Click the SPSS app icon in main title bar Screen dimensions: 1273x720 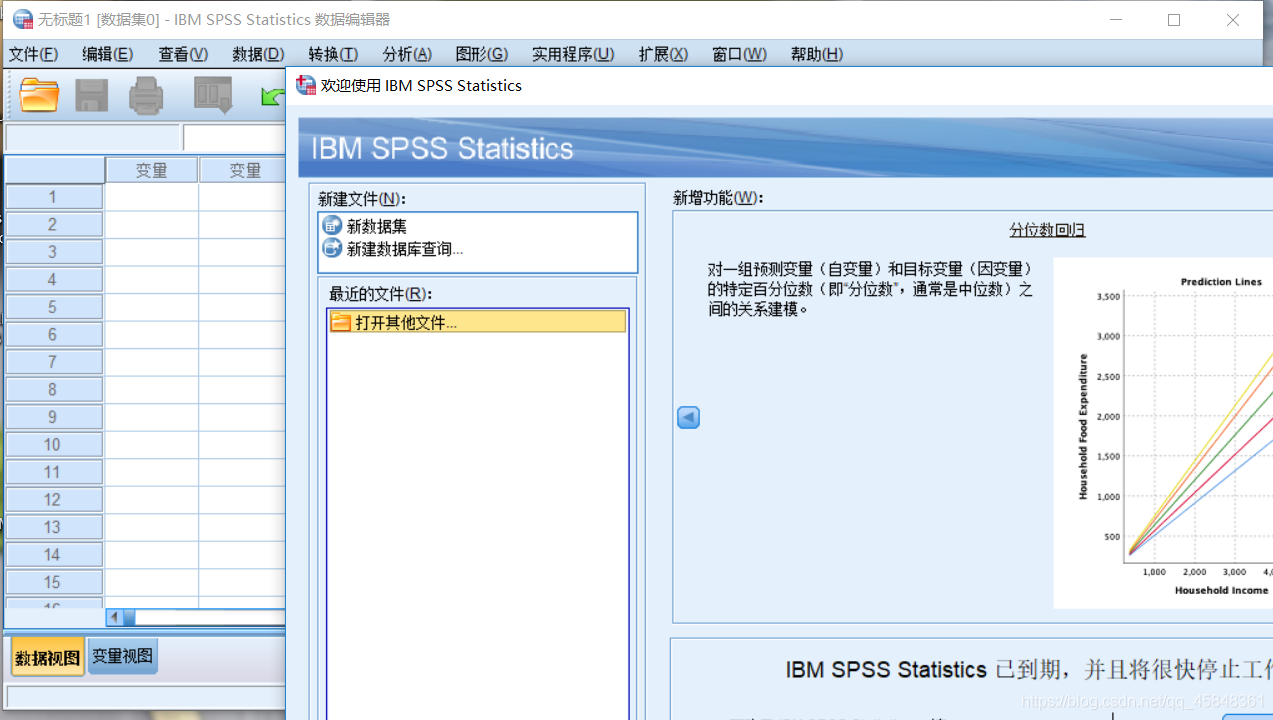click(22, 19)
